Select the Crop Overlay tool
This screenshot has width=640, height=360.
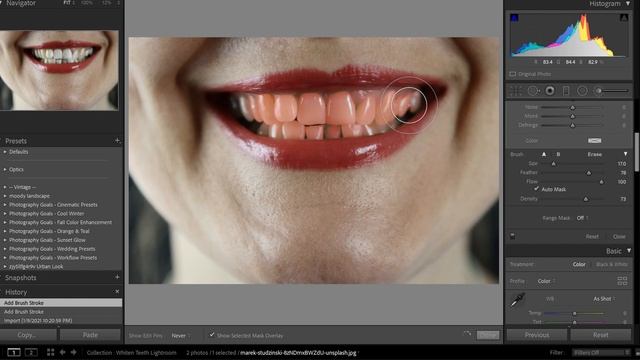click(x=516, y=91)
